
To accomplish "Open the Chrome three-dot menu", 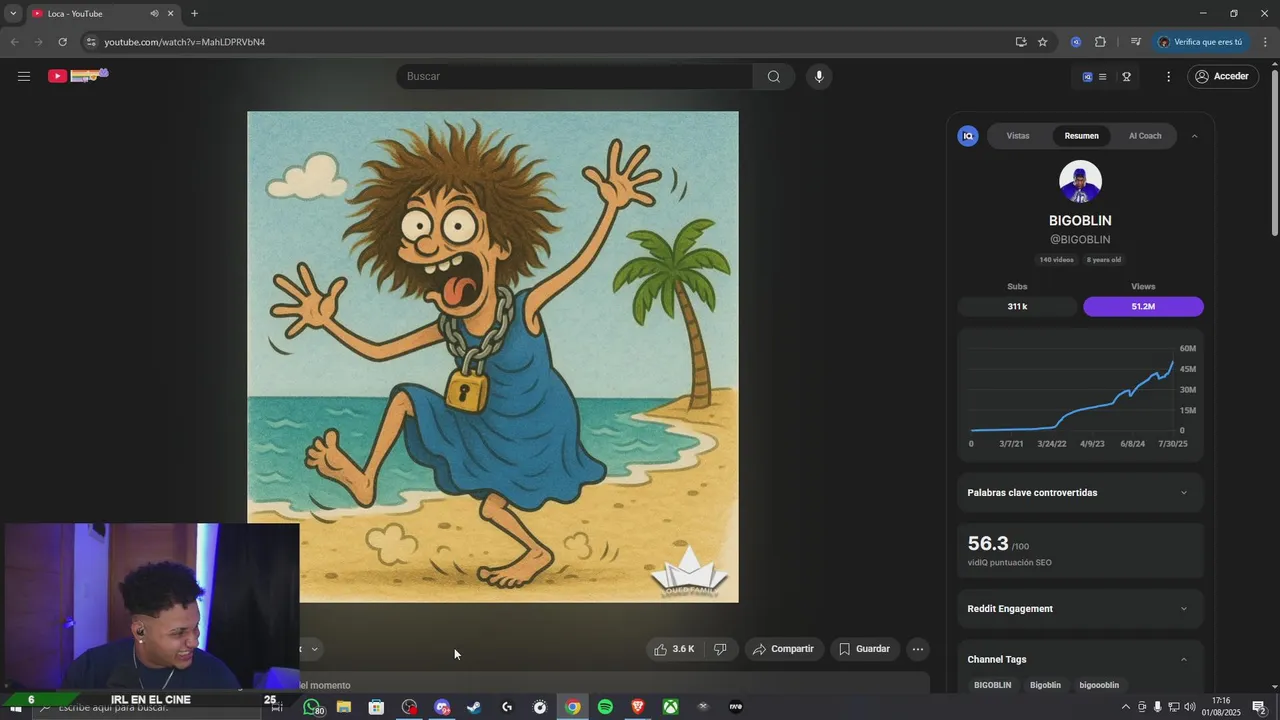I will pyautogui.click(x=1265, y=42).
